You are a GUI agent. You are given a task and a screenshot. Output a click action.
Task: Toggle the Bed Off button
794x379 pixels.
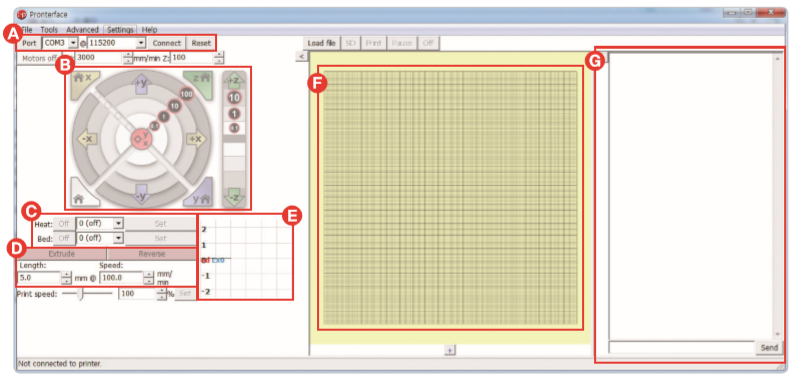pos(64,238)
